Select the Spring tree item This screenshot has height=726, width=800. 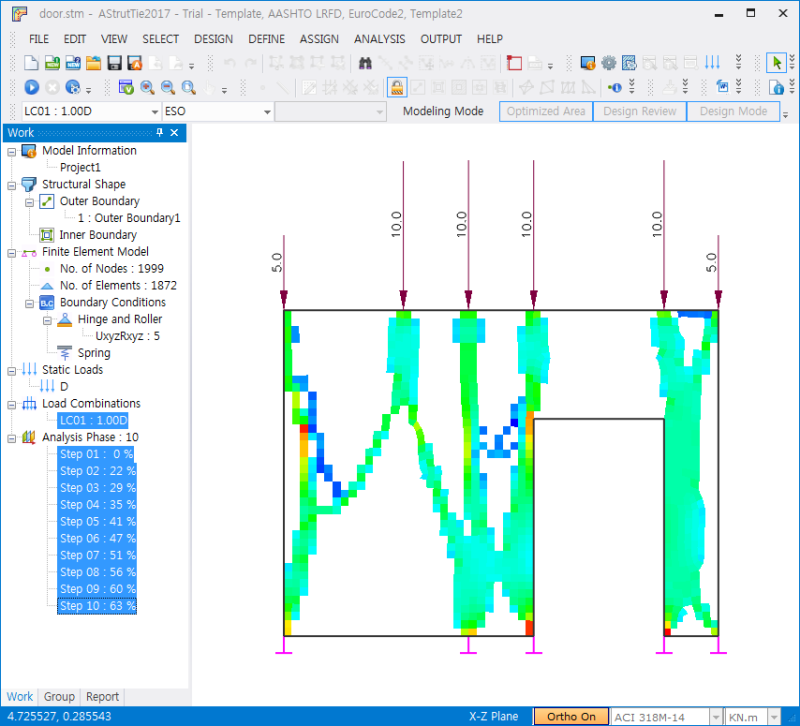point(94,353)
